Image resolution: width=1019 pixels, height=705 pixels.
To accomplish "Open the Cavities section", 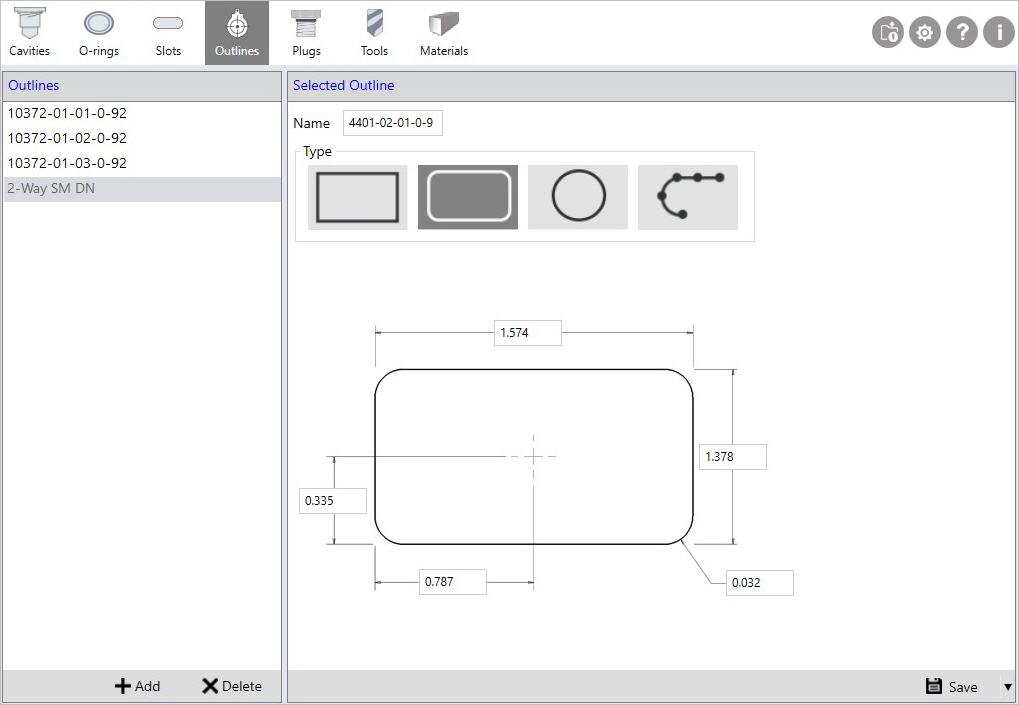I will pyautogui.click(x=30, y=32).
